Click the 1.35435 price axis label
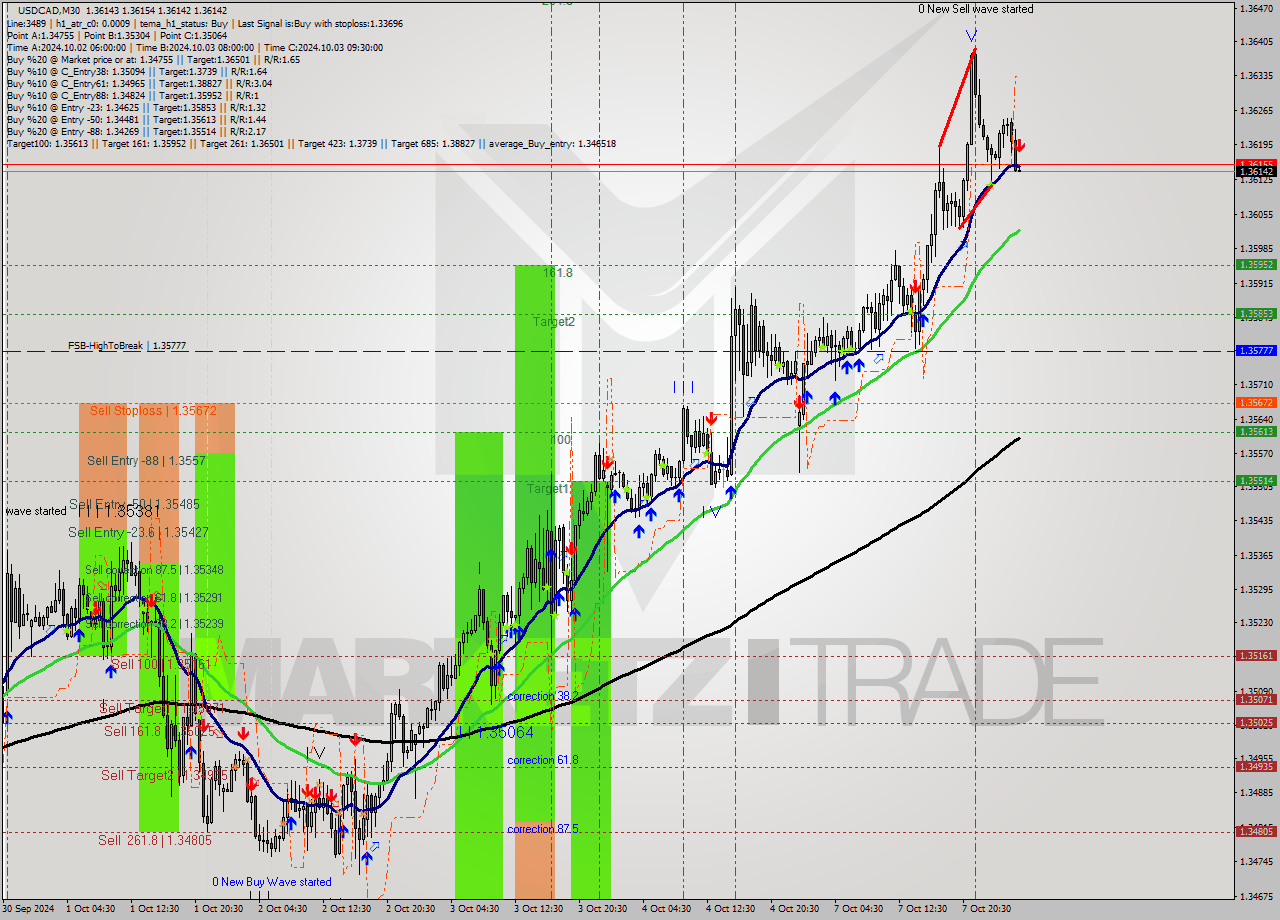 (1256, 521)
